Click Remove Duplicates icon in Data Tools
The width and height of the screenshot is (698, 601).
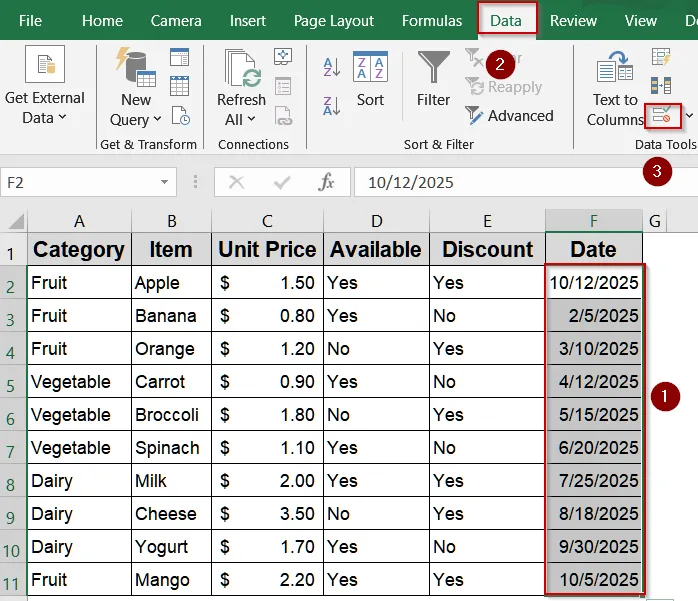(661, 85)
